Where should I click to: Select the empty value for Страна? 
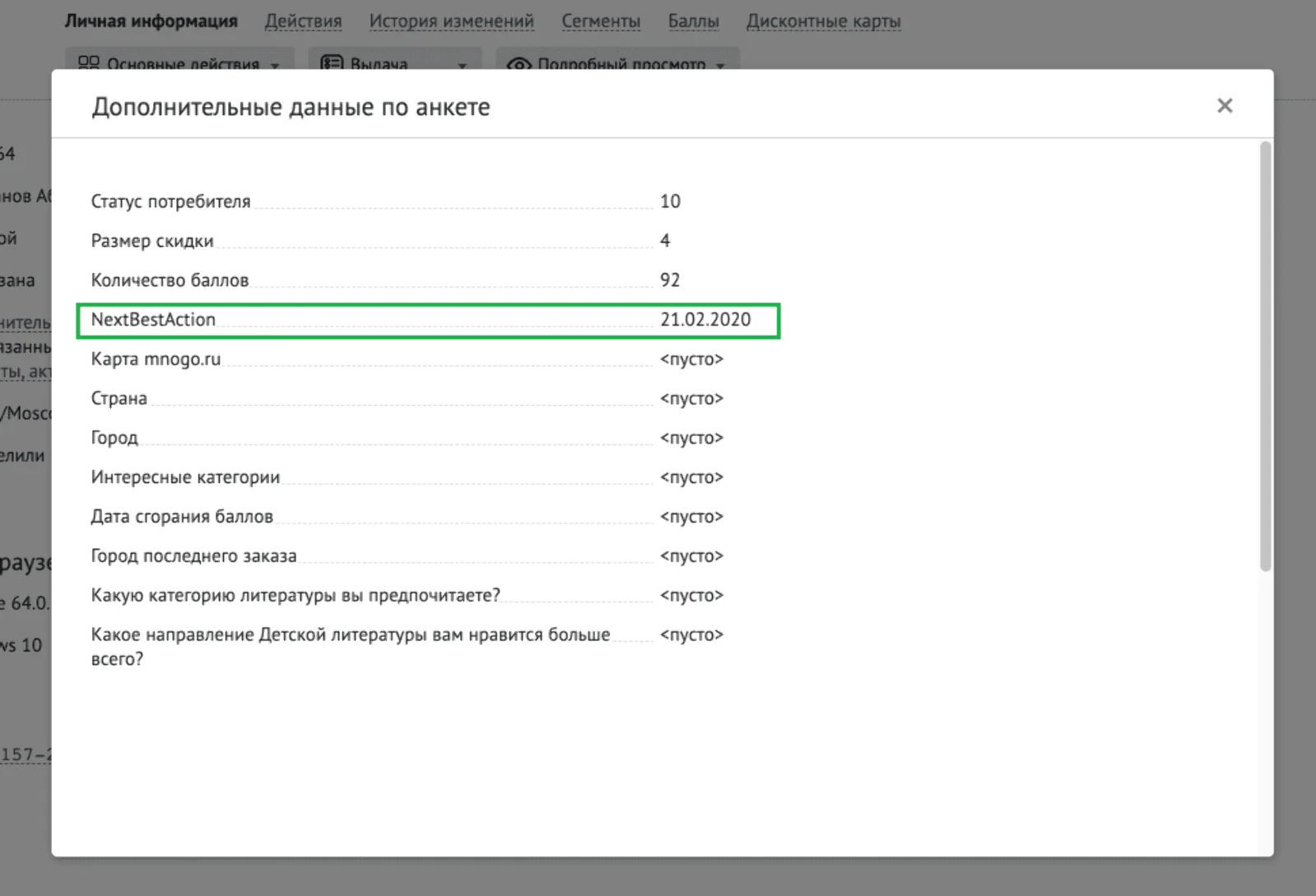691,398
